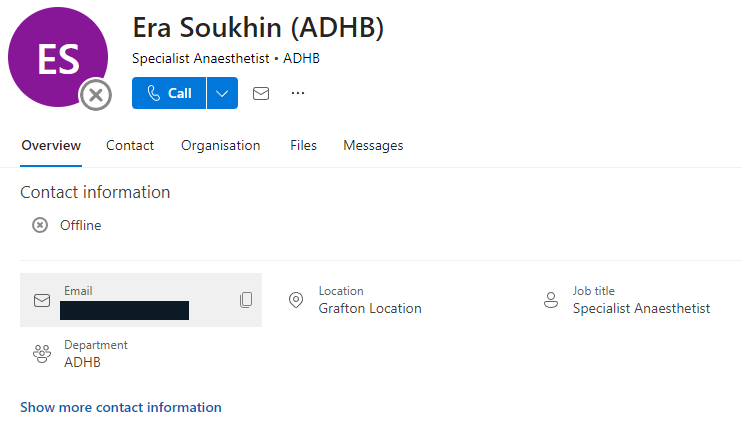Go to the Files tab
Screen dimensions: 742x432
[303, 145]
